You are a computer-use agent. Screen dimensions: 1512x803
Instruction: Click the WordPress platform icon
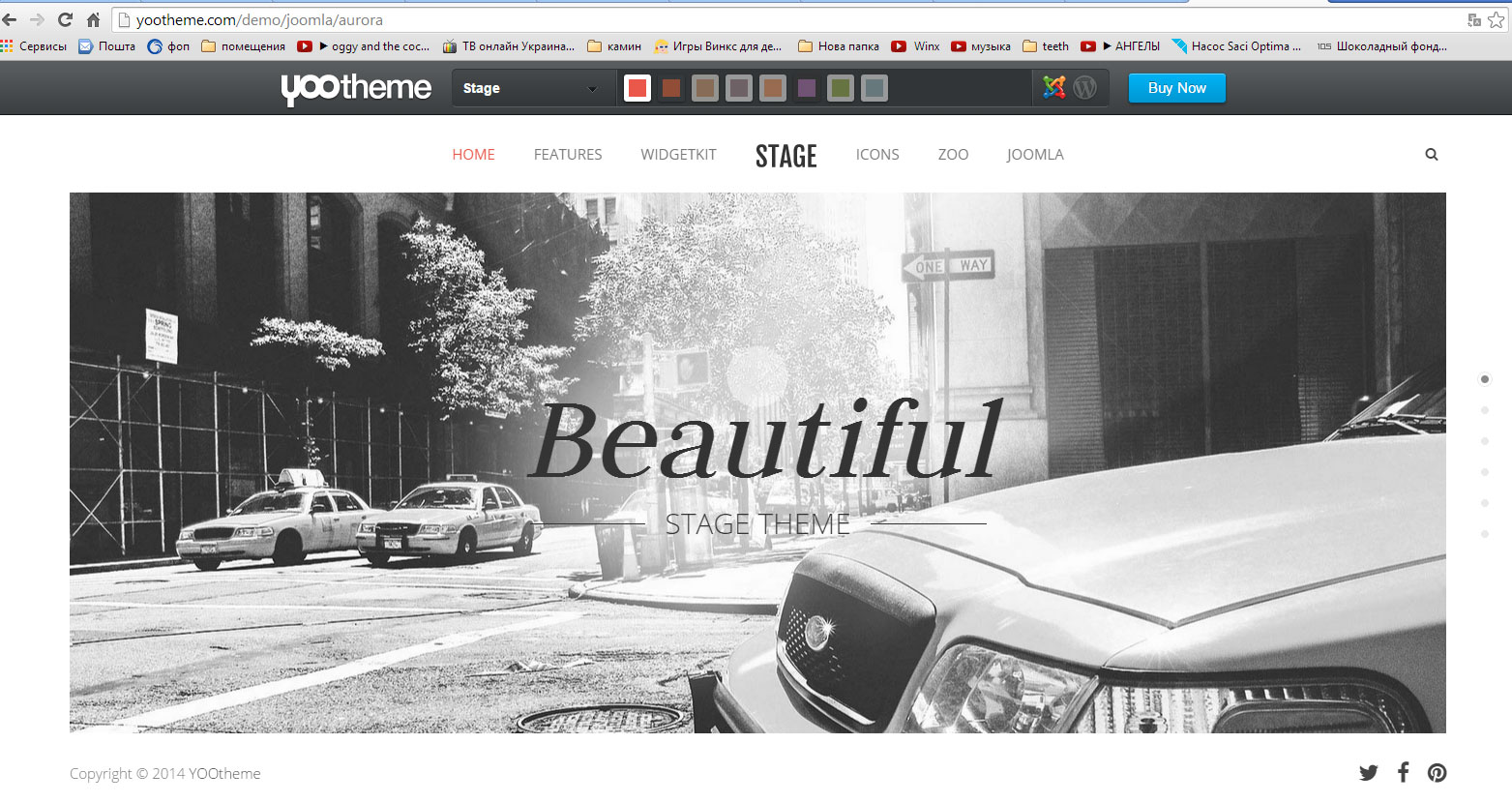point(1085,88)
